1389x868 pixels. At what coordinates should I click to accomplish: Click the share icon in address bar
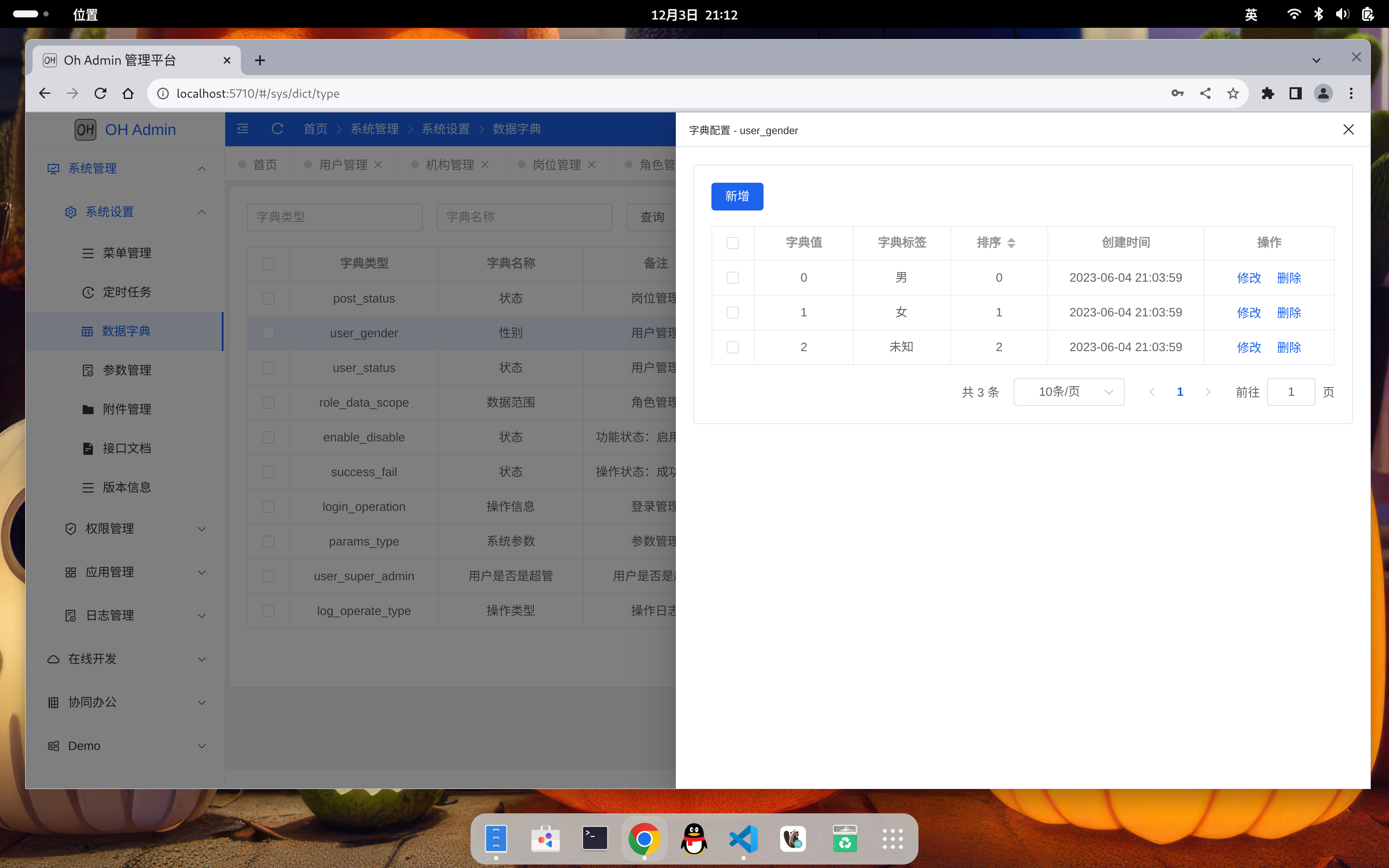(x=1205, y=93)
